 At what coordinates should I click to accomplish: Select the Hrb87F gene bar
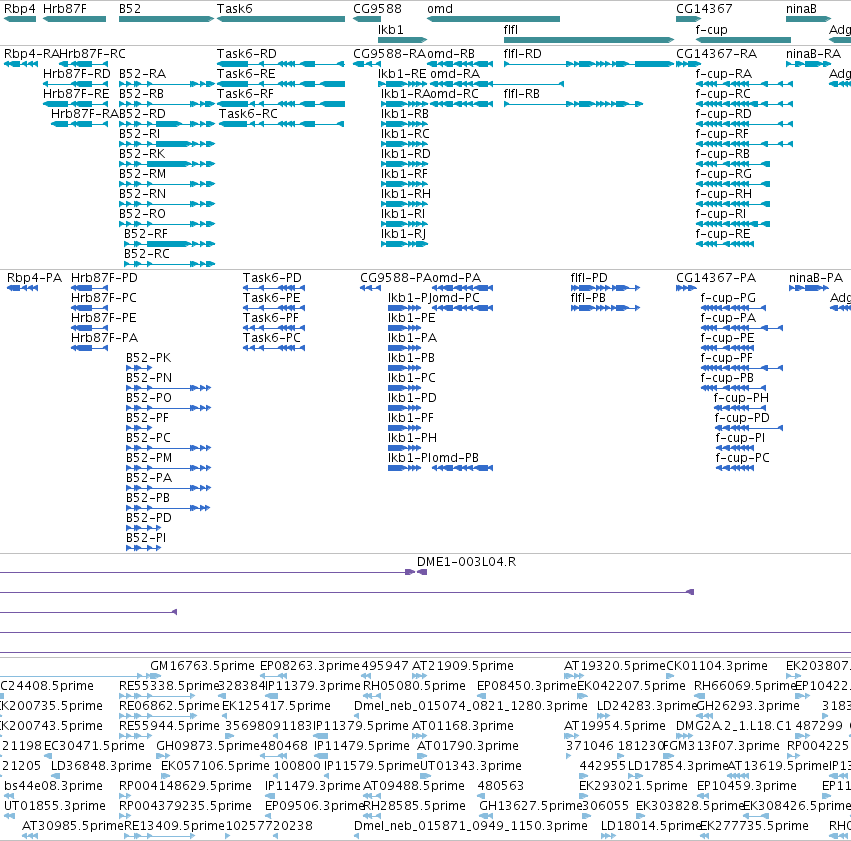pos(74,19)
